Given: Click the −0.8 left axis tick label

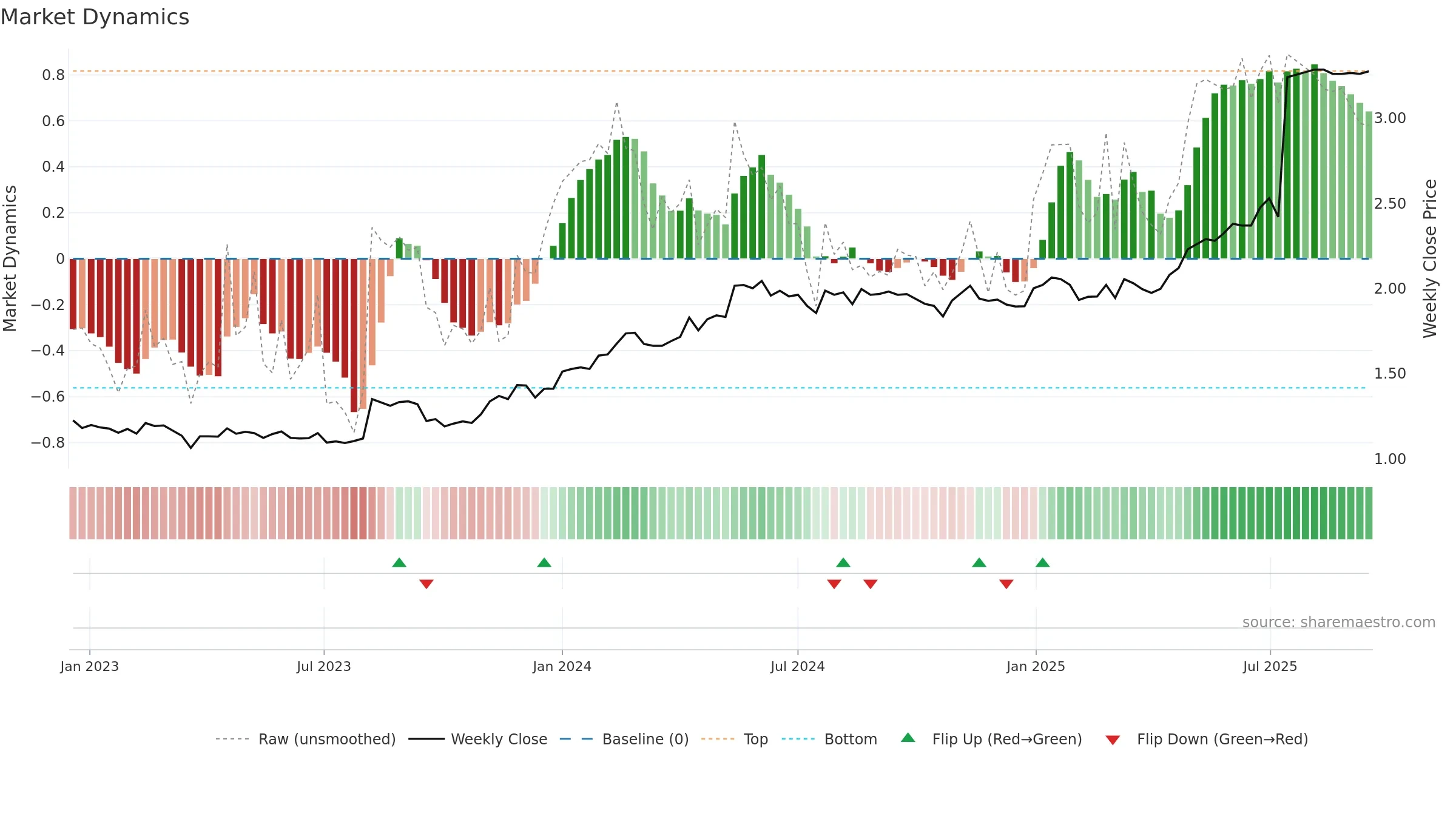Looking at the screenshot, I should pos(48,443).
